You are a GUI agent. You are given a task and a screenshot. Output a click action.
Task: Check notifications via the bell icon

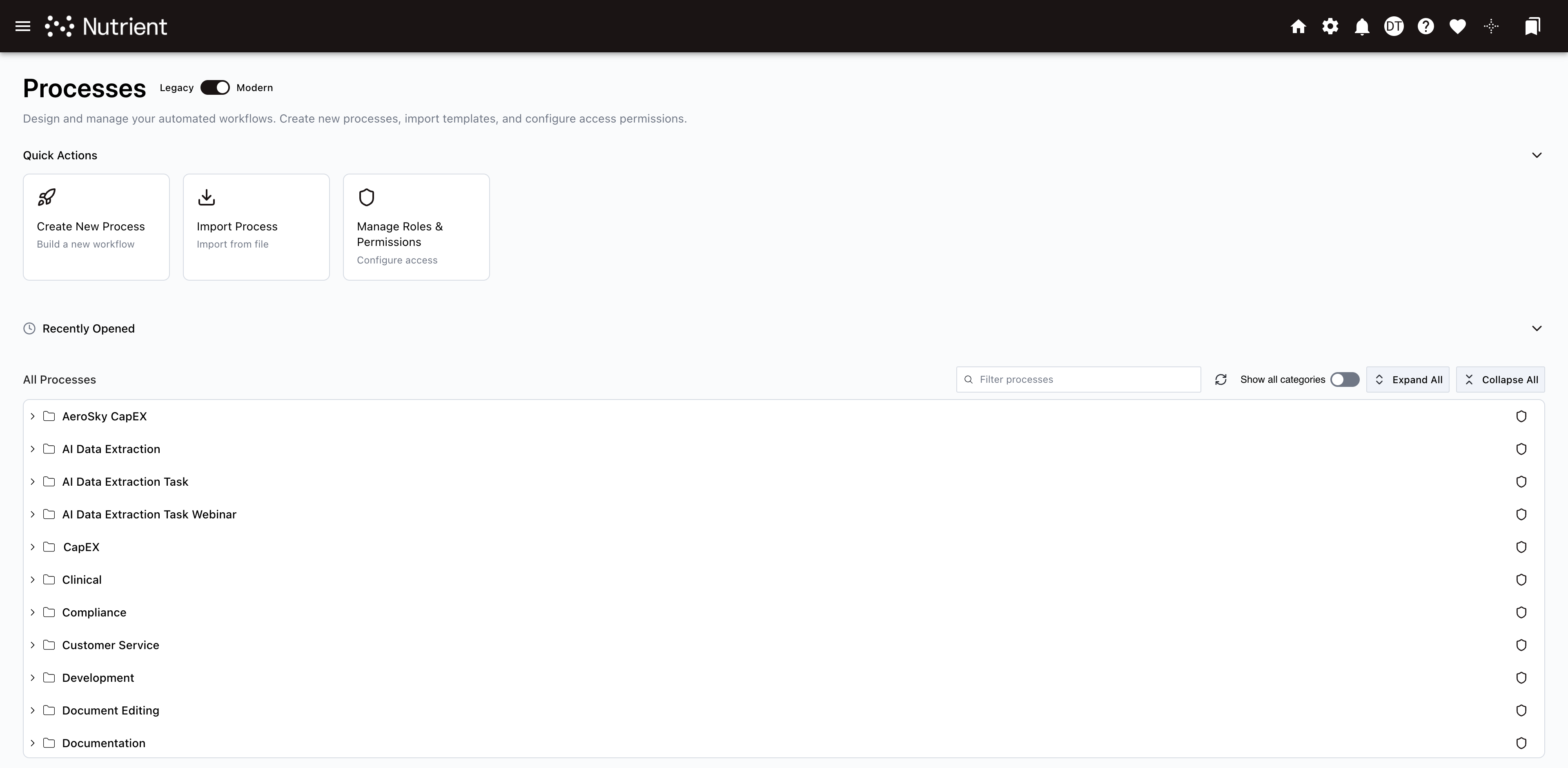coord(1362,26)
